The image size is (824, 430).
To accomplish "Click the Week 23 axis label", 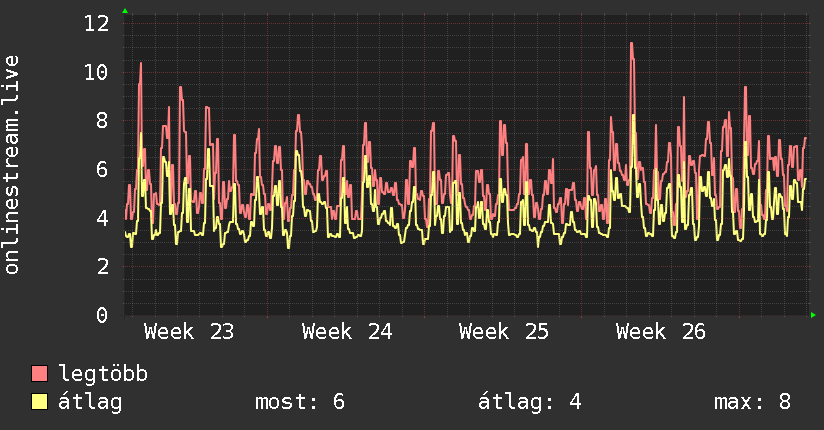I will click(x=189, y=332).
